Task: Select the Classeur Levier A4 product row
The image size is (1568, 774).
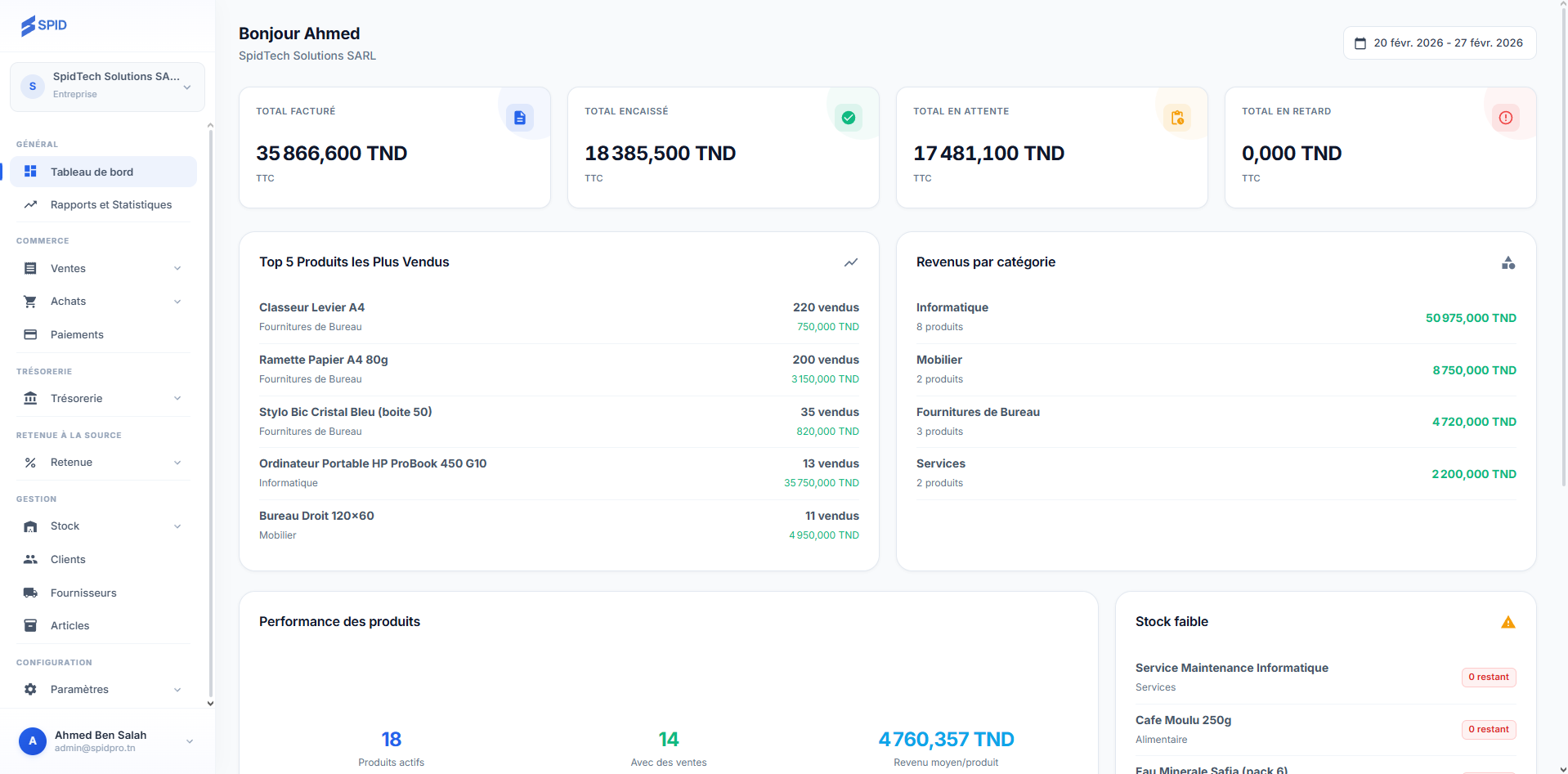Action: [558, 317]
